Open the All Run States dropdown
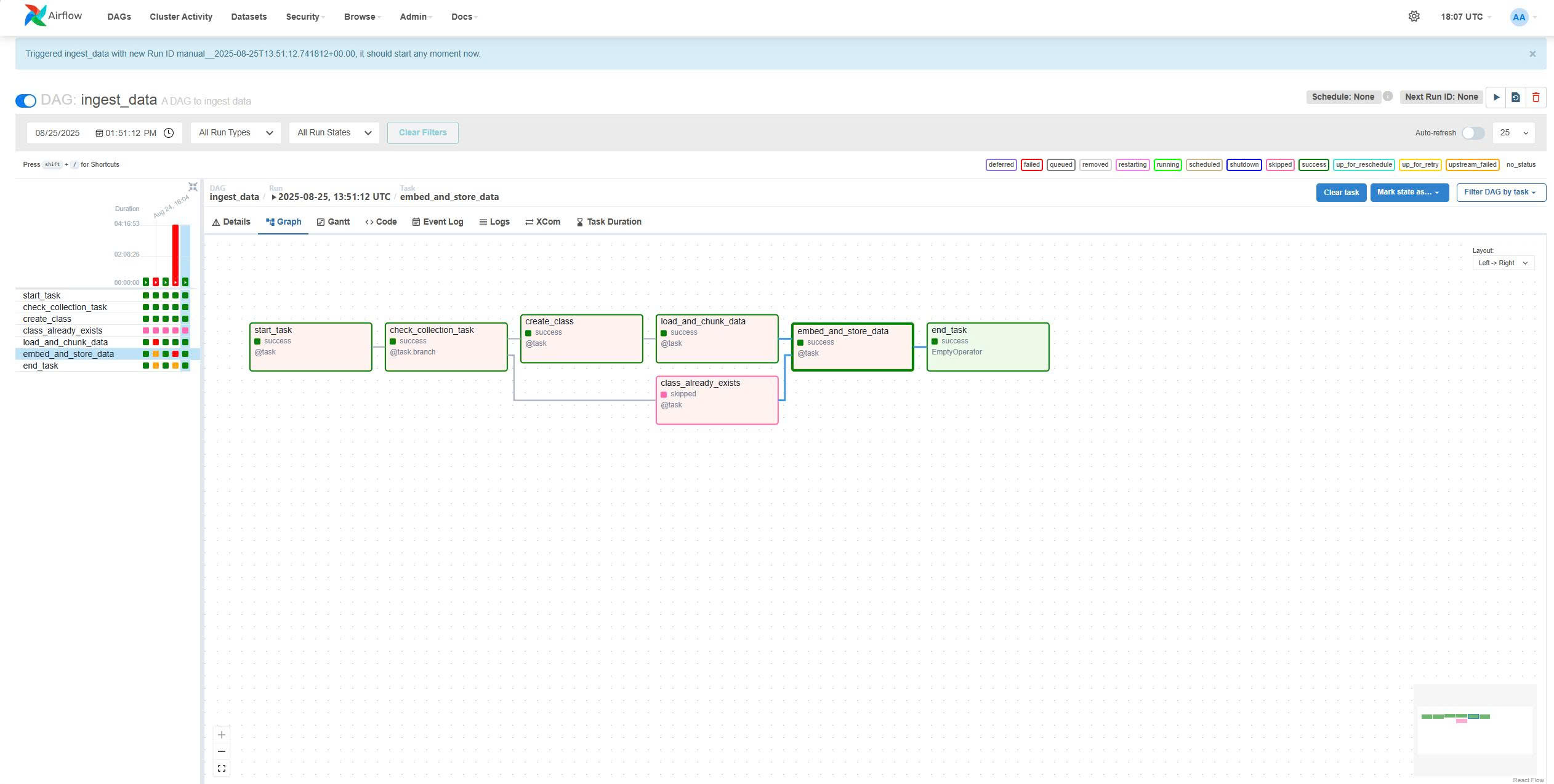Viewport: 1554px width, 784px height. 334,133
